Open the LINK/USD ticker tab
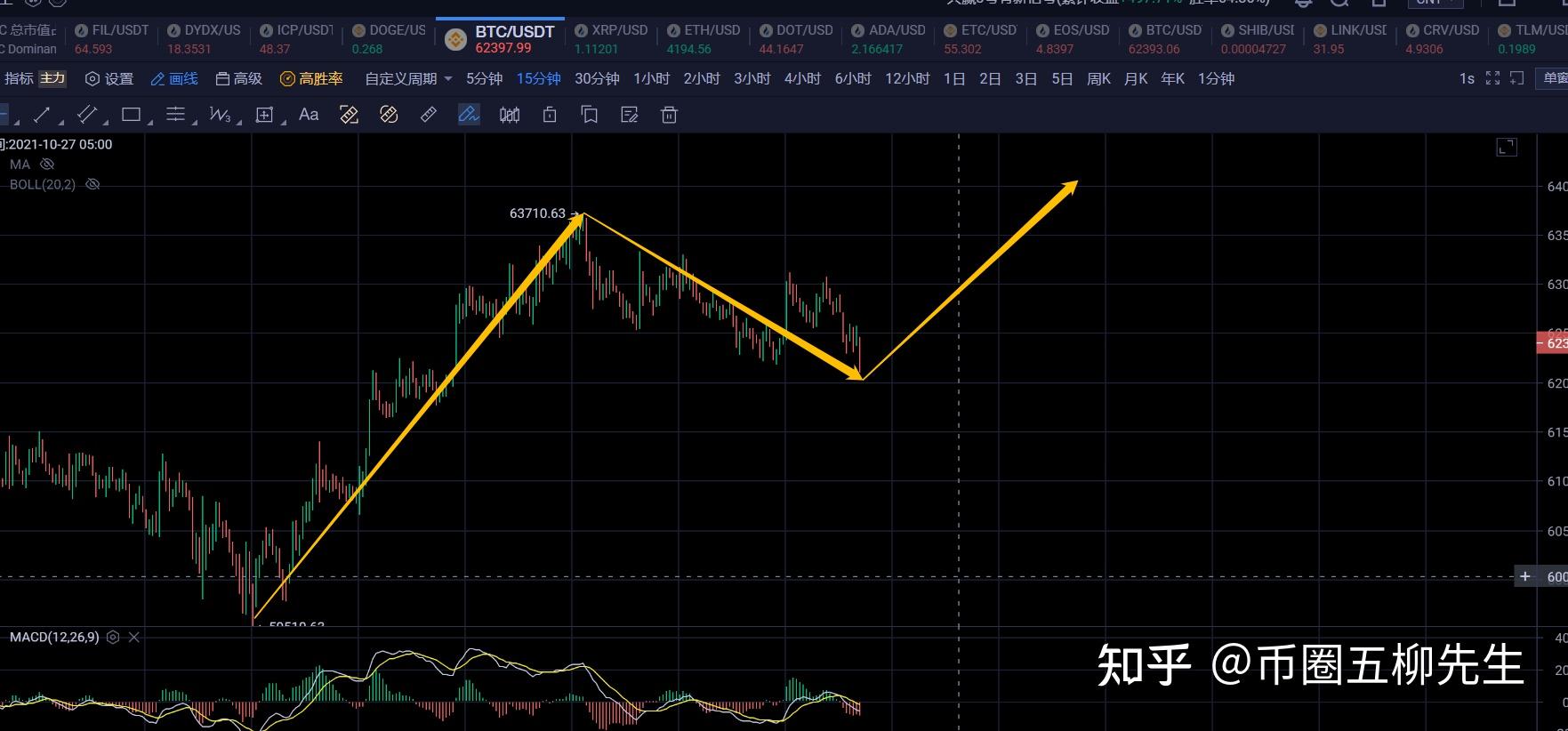This screenshot has height=731, width=1568. coord(1350,39)
